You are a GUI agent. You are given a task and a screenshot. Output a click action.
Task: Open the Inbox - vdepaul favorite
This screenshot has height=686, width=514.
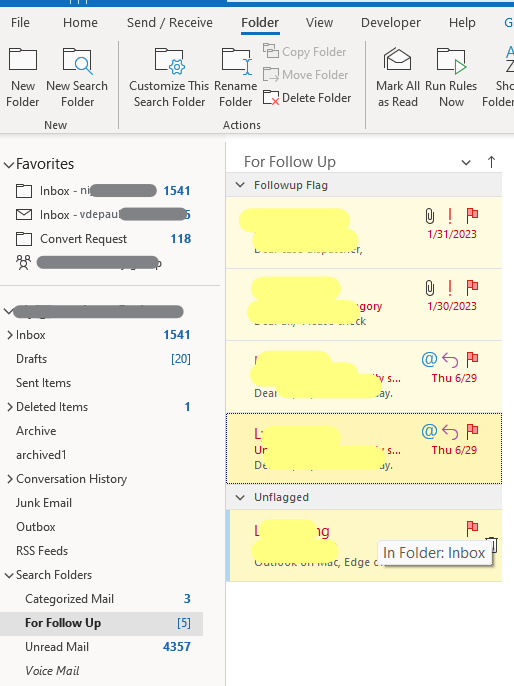point(103,214)
